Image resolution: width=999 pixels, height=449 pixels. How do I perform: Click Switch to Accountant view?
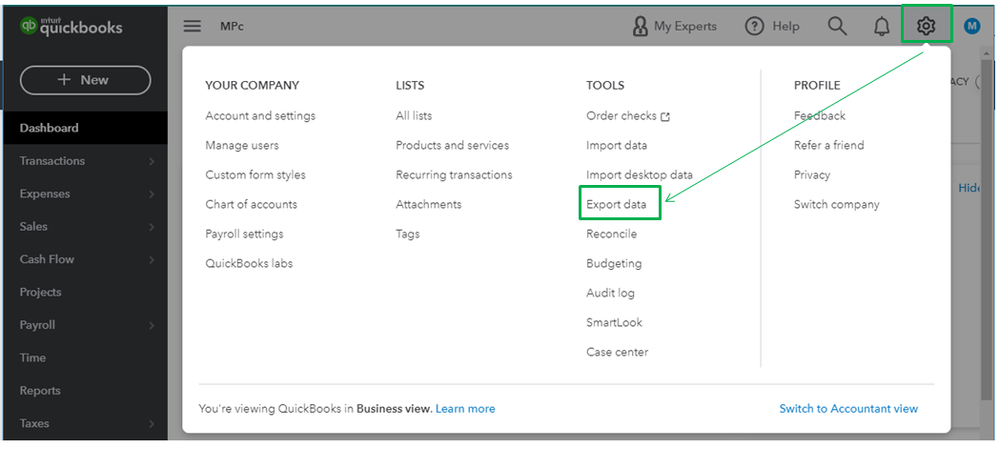849,409
